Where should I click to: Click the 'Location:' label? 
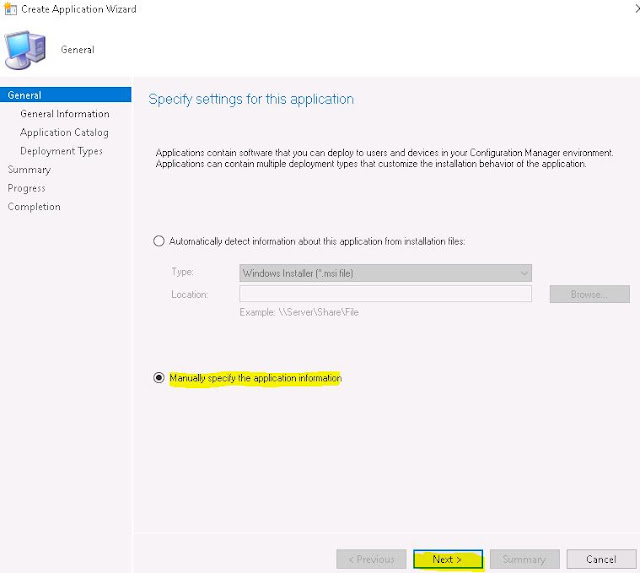189,294
